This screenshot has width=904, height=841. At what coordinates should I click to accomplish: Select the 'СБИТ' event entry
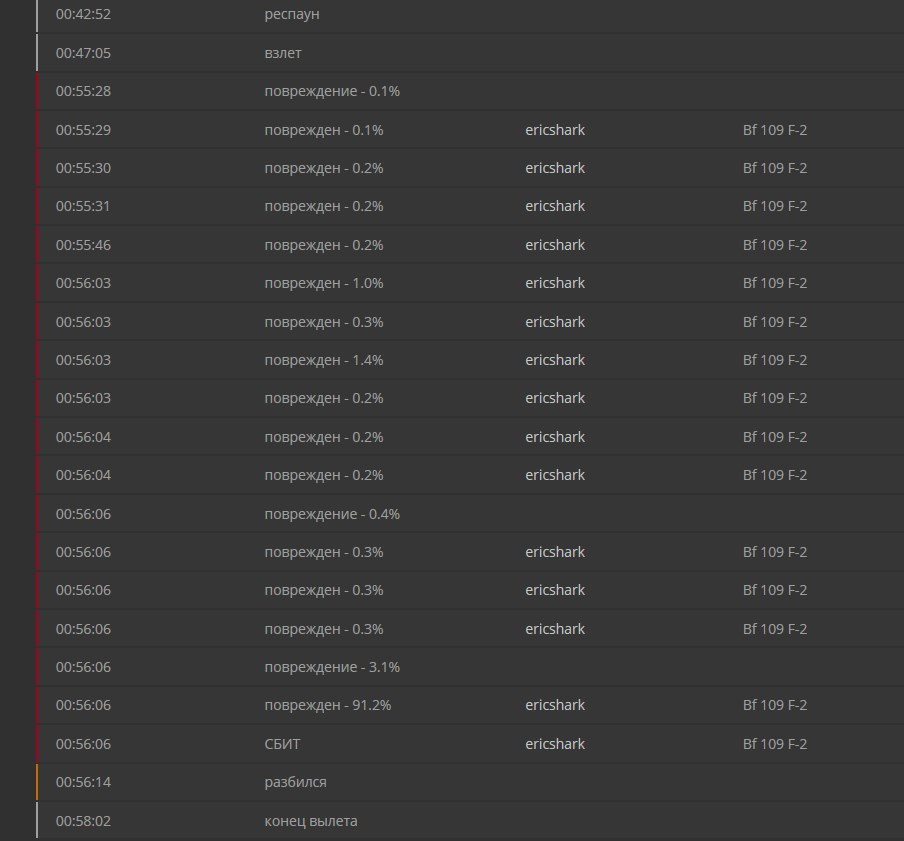click(282, 744)
